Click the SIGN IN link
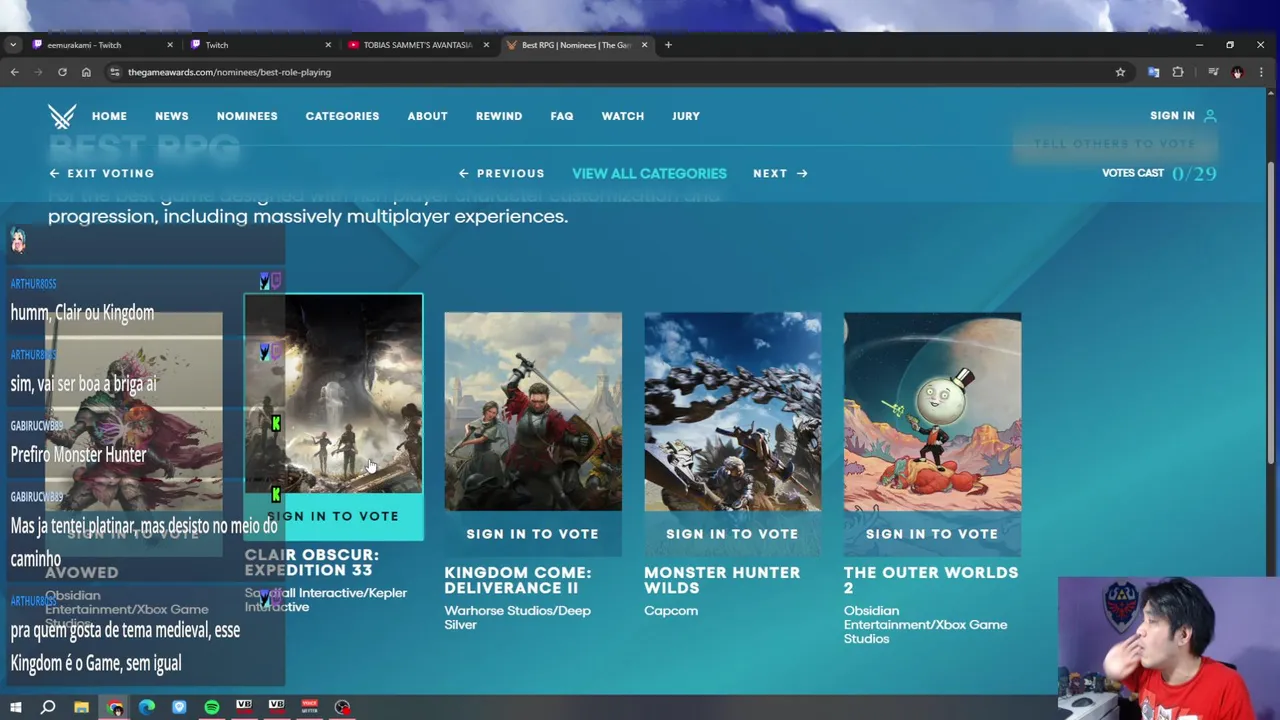This screenshot has height=720, width=1280. pos(1172,116)
